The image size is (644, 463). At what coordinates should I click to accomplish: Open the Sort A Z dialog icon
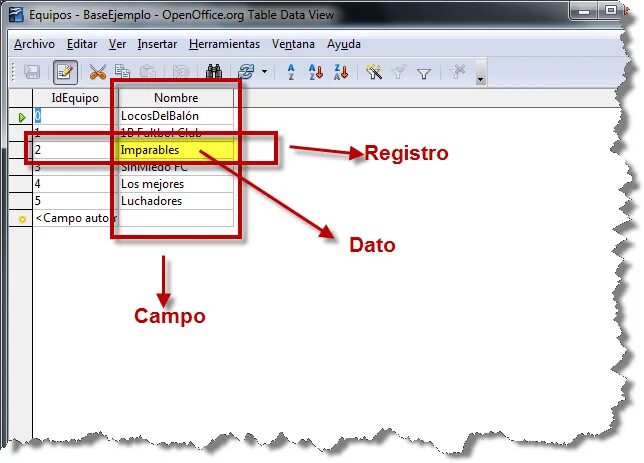click(291, 72)
